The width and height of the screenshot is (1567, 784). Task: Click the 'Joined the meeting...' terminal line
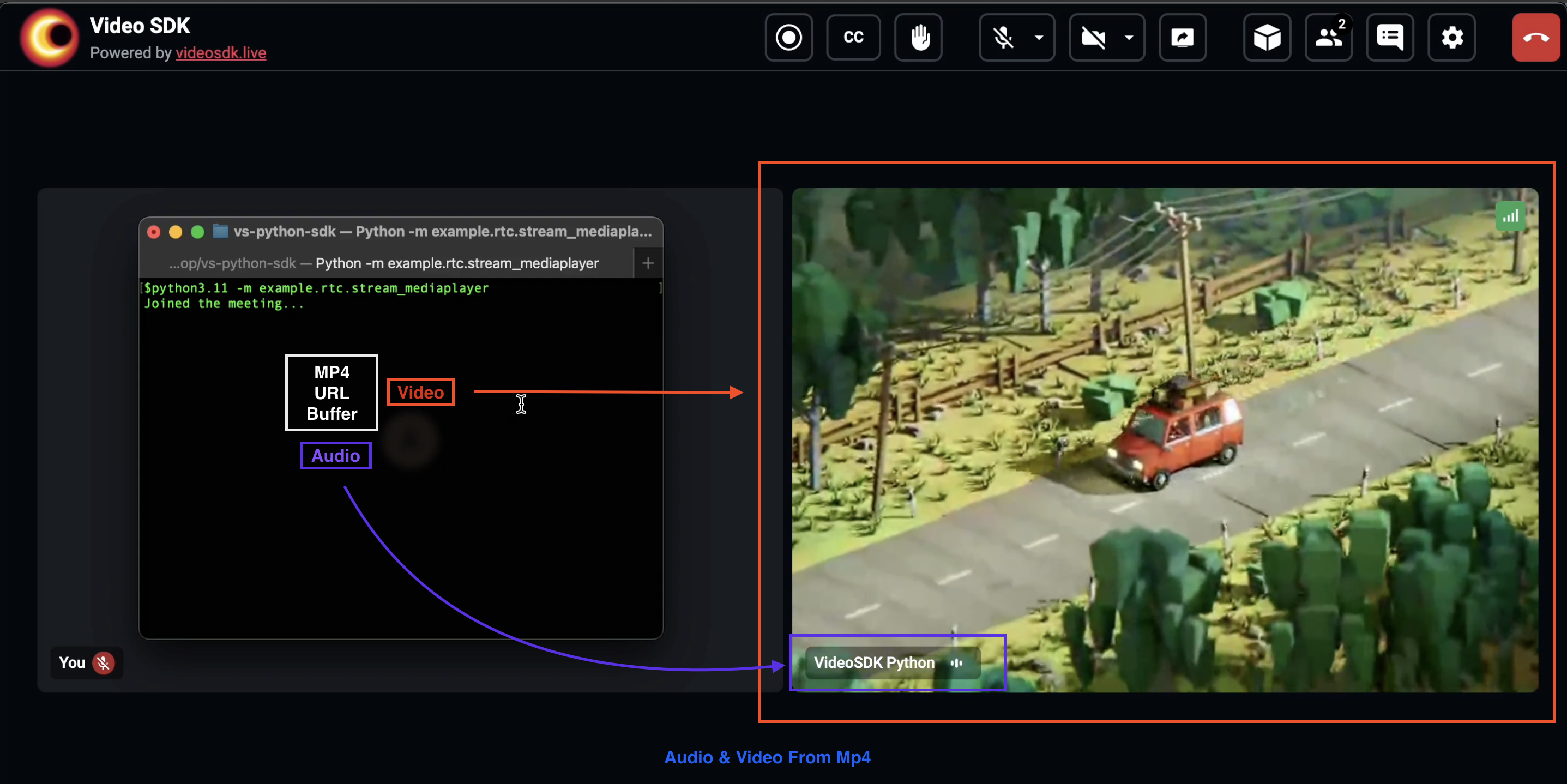(x=223, y=304)
